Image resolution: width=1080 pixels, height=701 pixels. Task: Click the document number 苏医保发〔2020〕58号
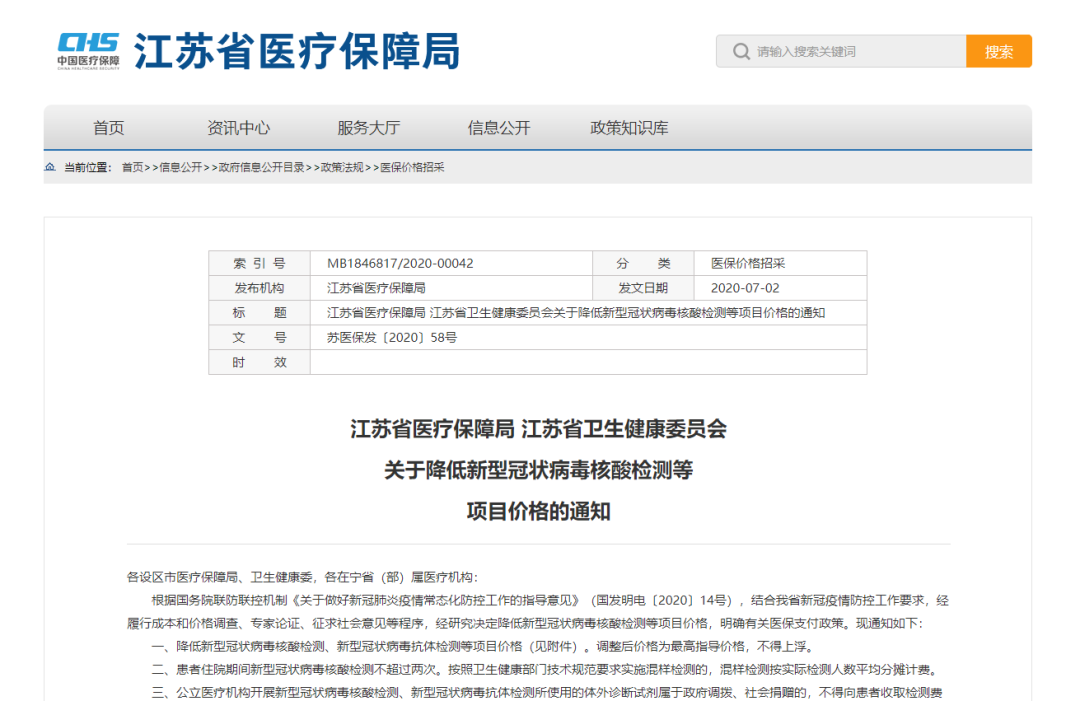pos(392,338)
